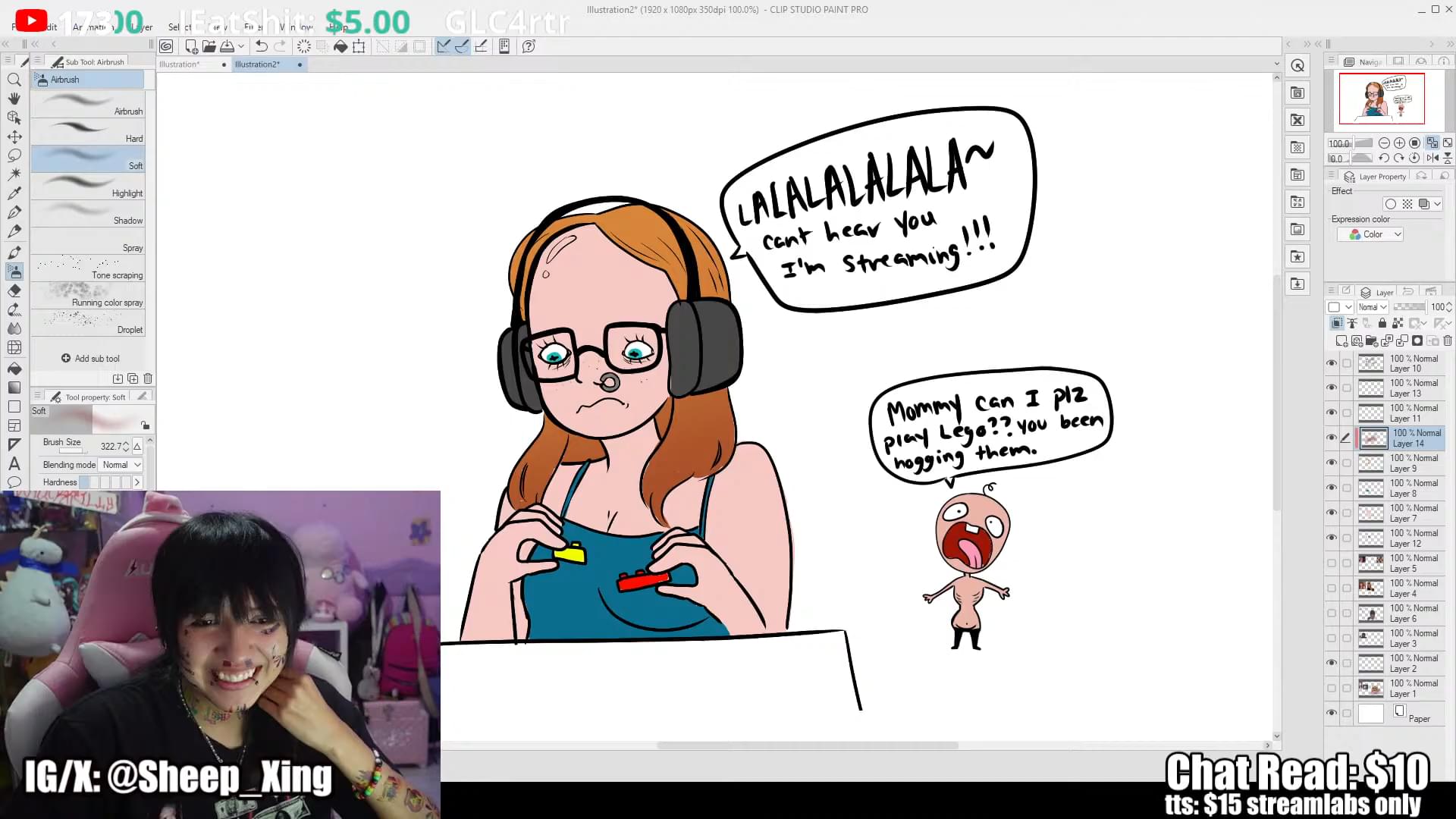Delete layer using the trash icon
1456x819 pixels.
pyautogui.click(x=1447, y=341)
